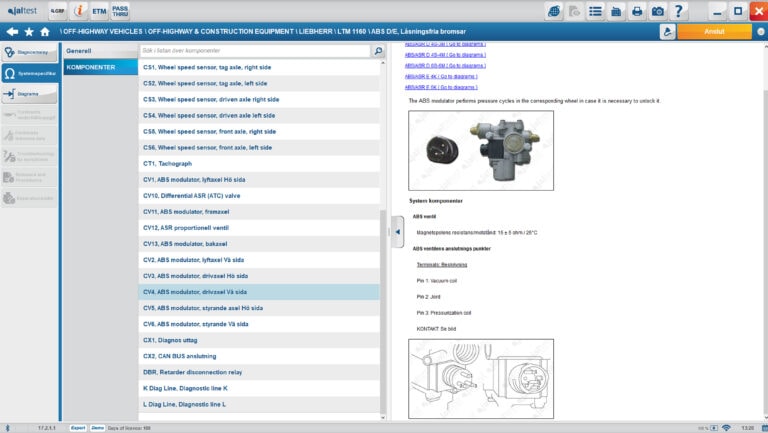
Task: Open ABS/ASR E 6K diagrams link
Action: [x=441, y=87]
